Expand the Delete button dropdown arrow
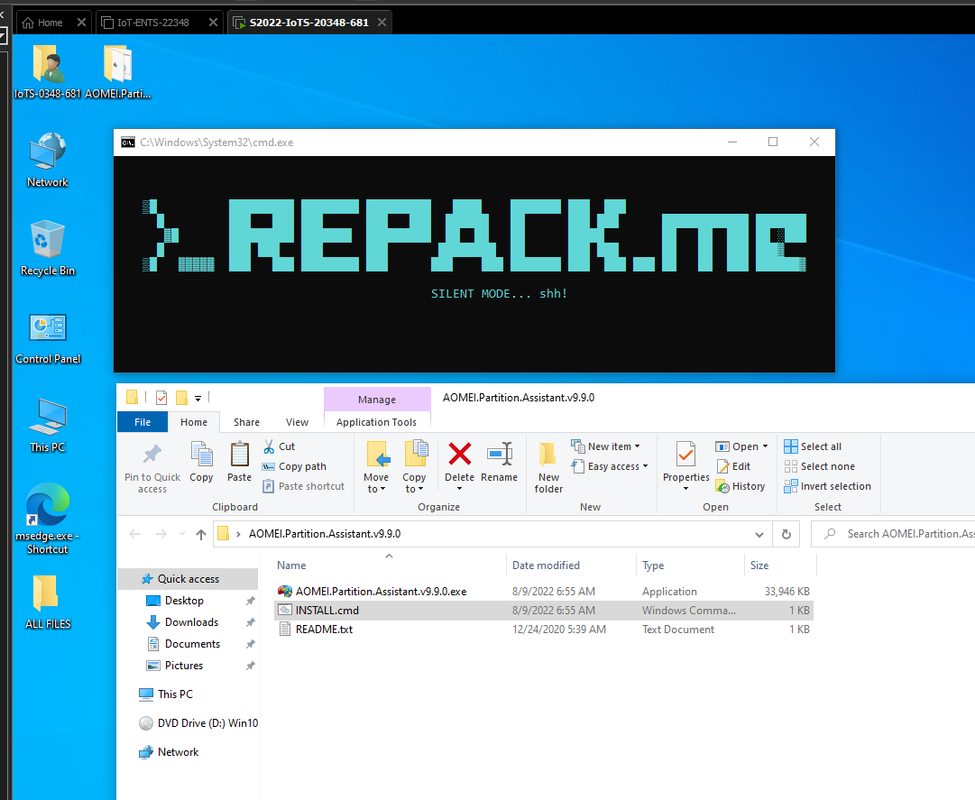The width and height of the screenshot is (975, 800). point(460,489)
